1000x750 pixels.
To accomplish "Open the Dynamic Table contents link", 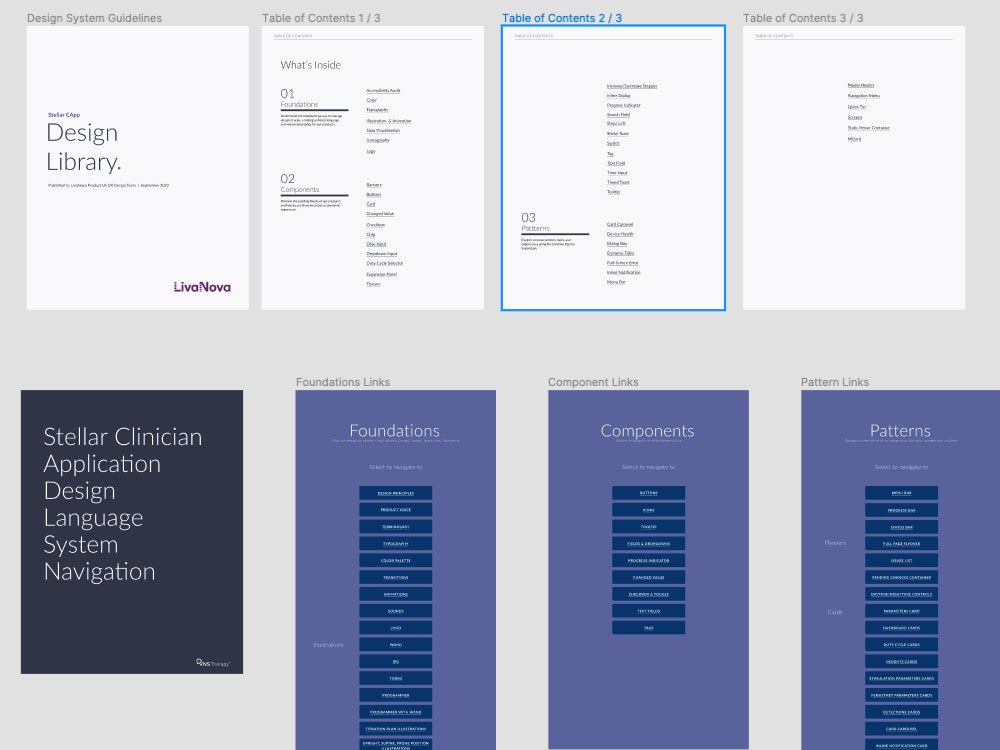I will (620, 253).
